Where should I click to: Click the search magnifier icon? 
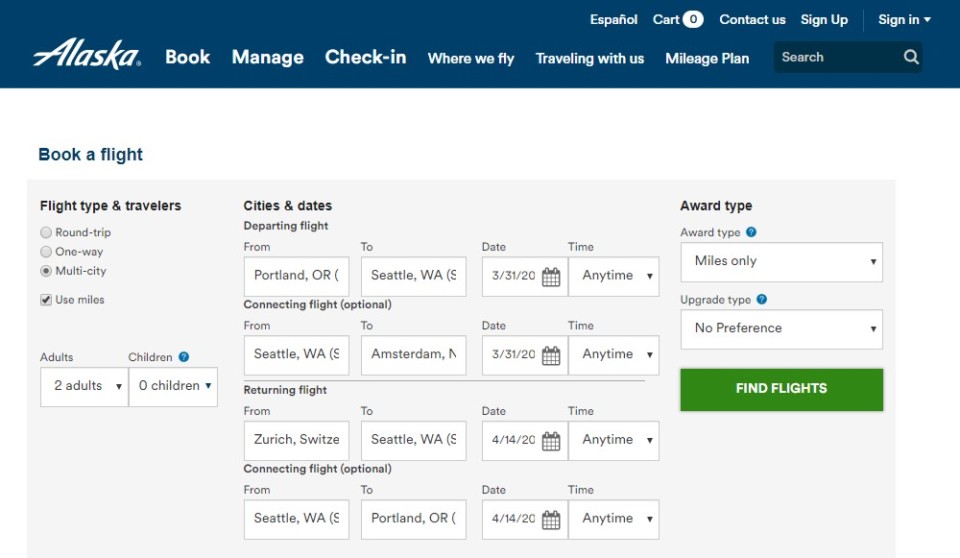pyautogui.click(x=911, y=57)
